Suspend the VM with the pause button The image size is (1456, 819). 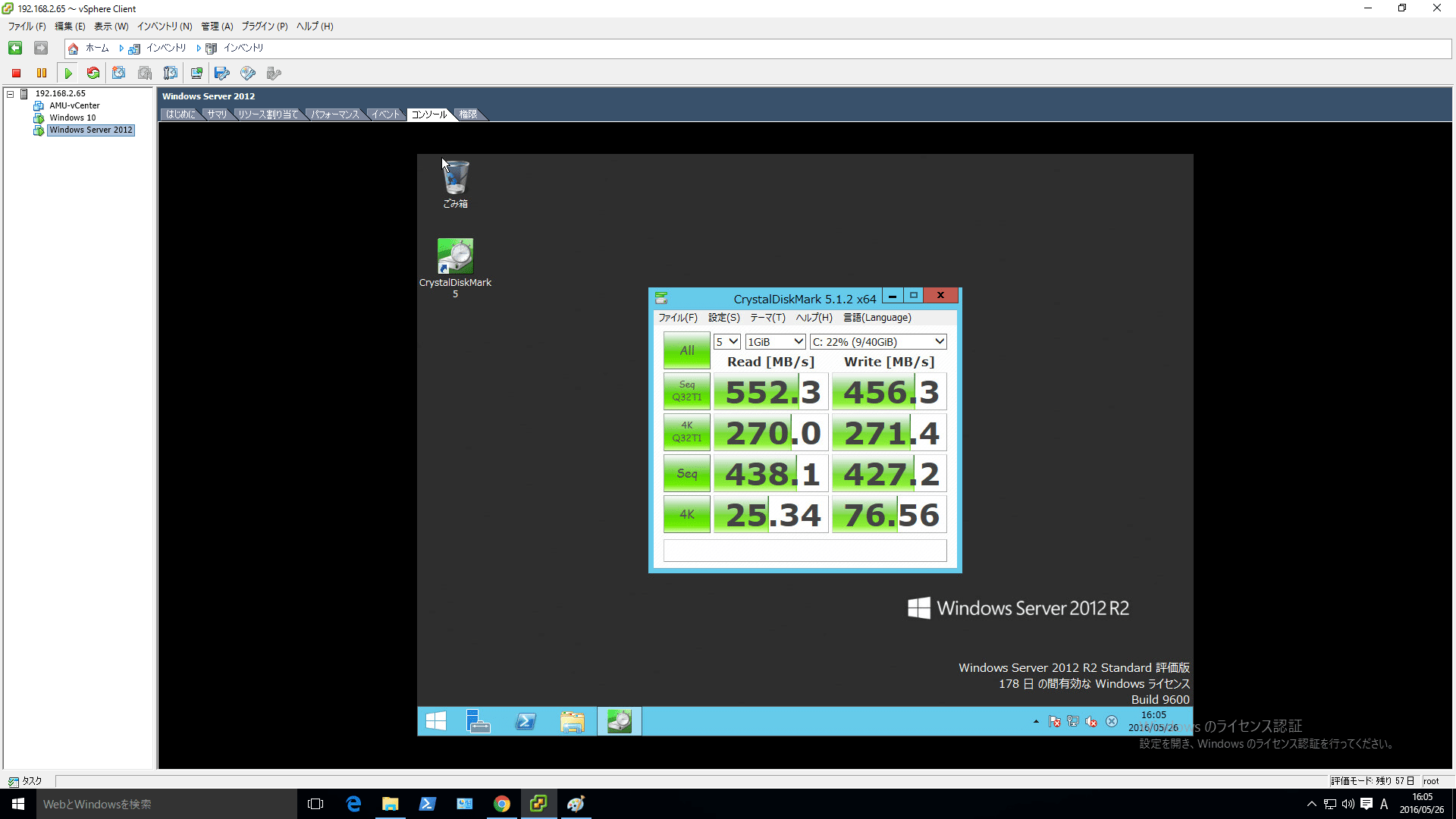pyautogui.click(x=42, y=73)
